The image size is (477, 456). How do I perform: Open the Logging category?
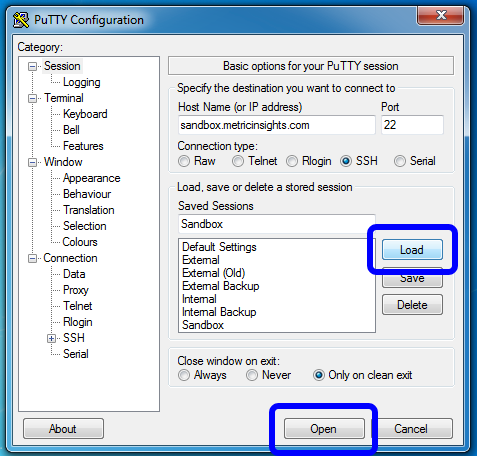tap(82, 82)
